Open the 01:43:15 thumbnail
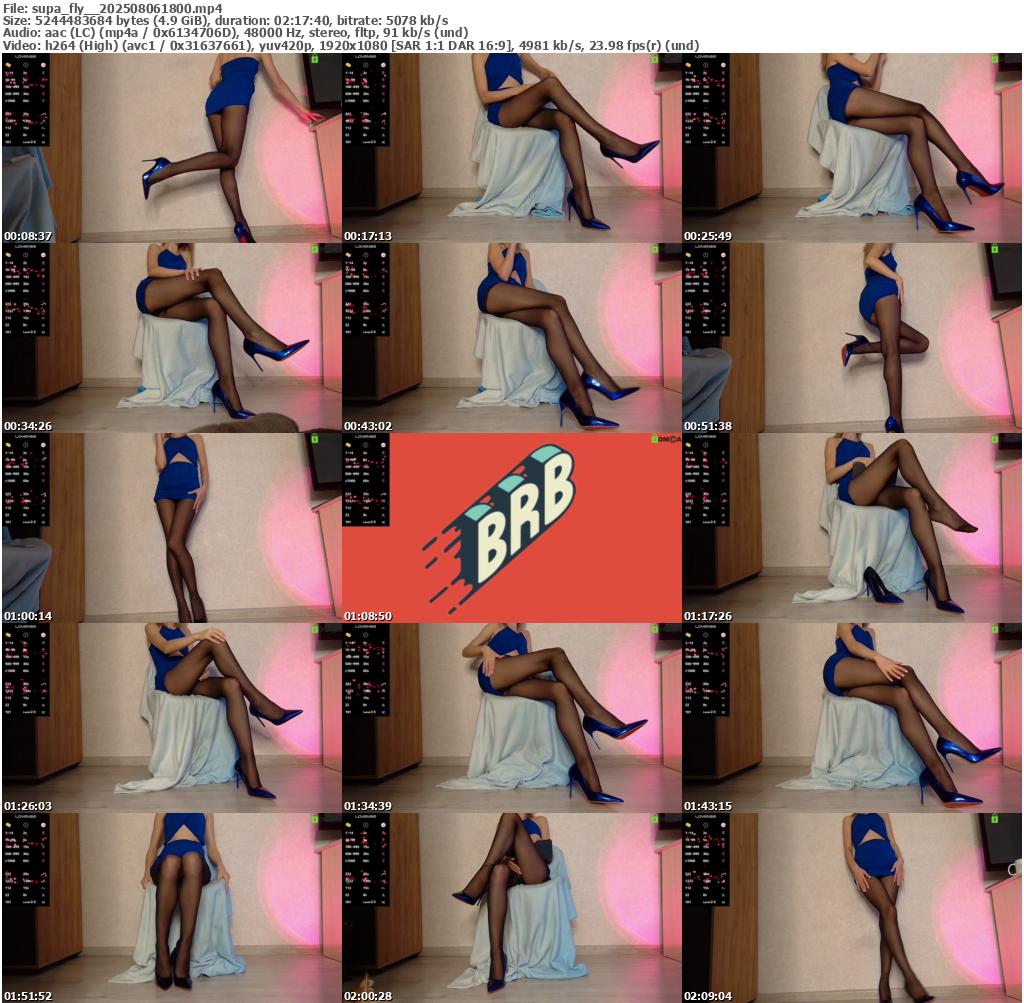This screenshot has height=1003, width=1024. (x=851, y=718)
